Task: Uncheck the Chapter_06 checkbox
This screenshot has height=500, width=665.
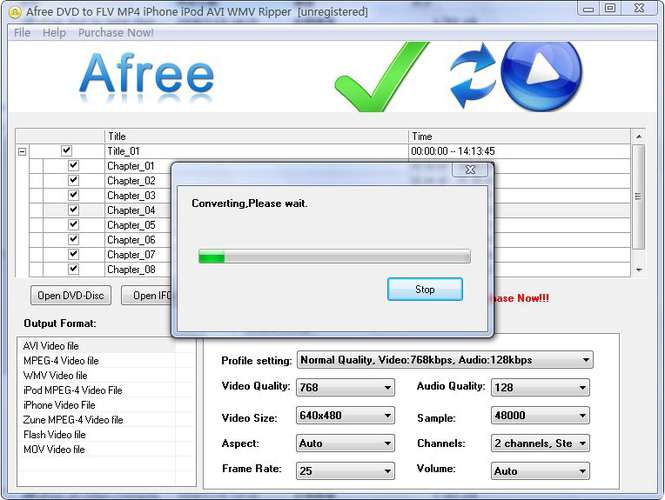Action: [x=73, y=239]
